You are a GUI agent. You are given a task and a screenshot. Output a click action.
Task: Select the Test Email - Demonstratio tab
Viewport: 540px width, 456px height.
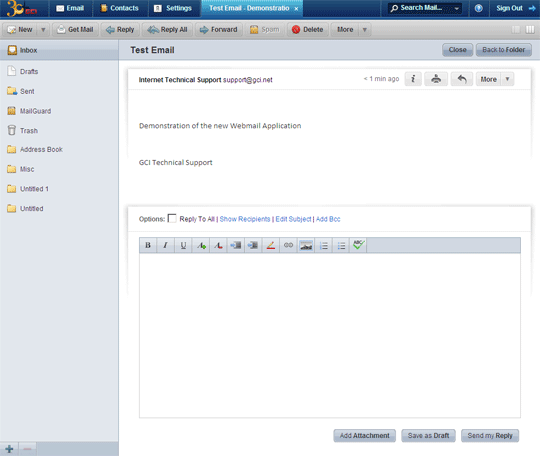click(249, 8)
